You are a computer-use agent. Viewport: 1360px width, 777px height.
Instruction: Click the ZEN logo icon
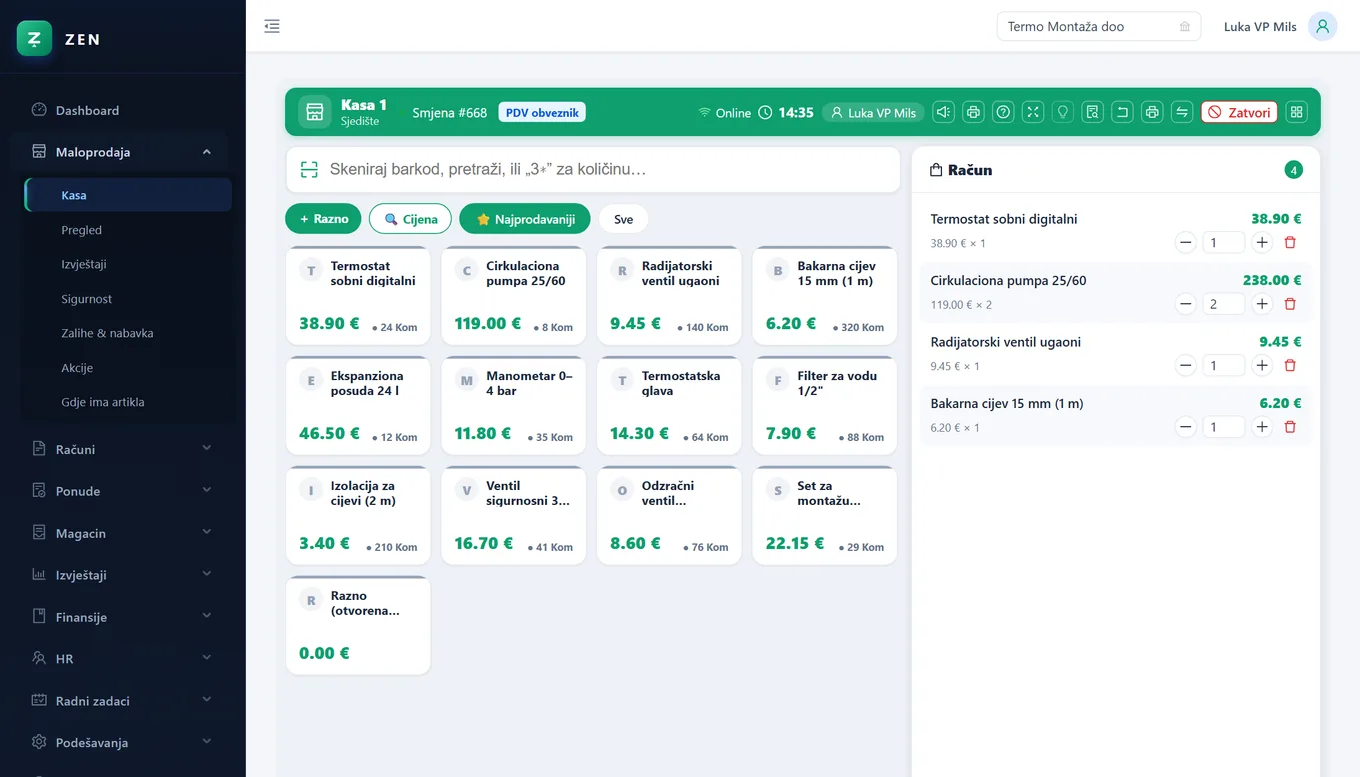coord(34,39)
